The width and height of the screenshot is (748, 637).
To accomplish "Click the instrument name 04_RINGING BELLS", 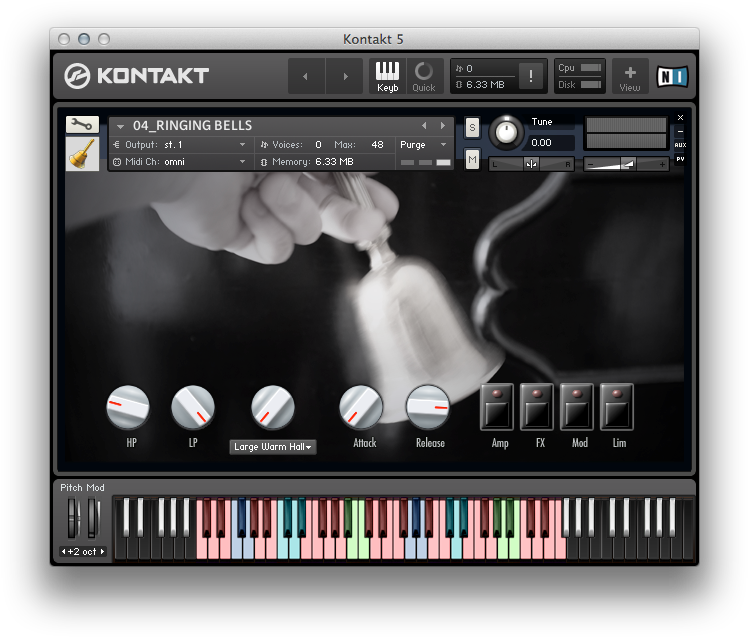I will [x=192, y=125].
